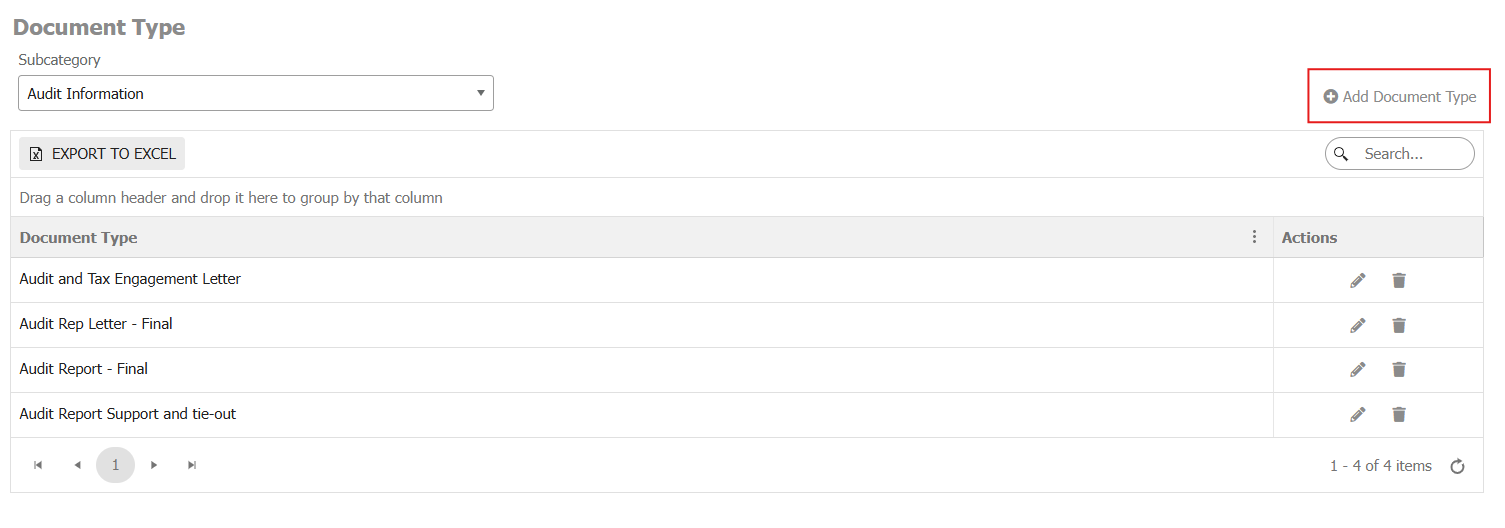Go to the last page

[192, 465]
